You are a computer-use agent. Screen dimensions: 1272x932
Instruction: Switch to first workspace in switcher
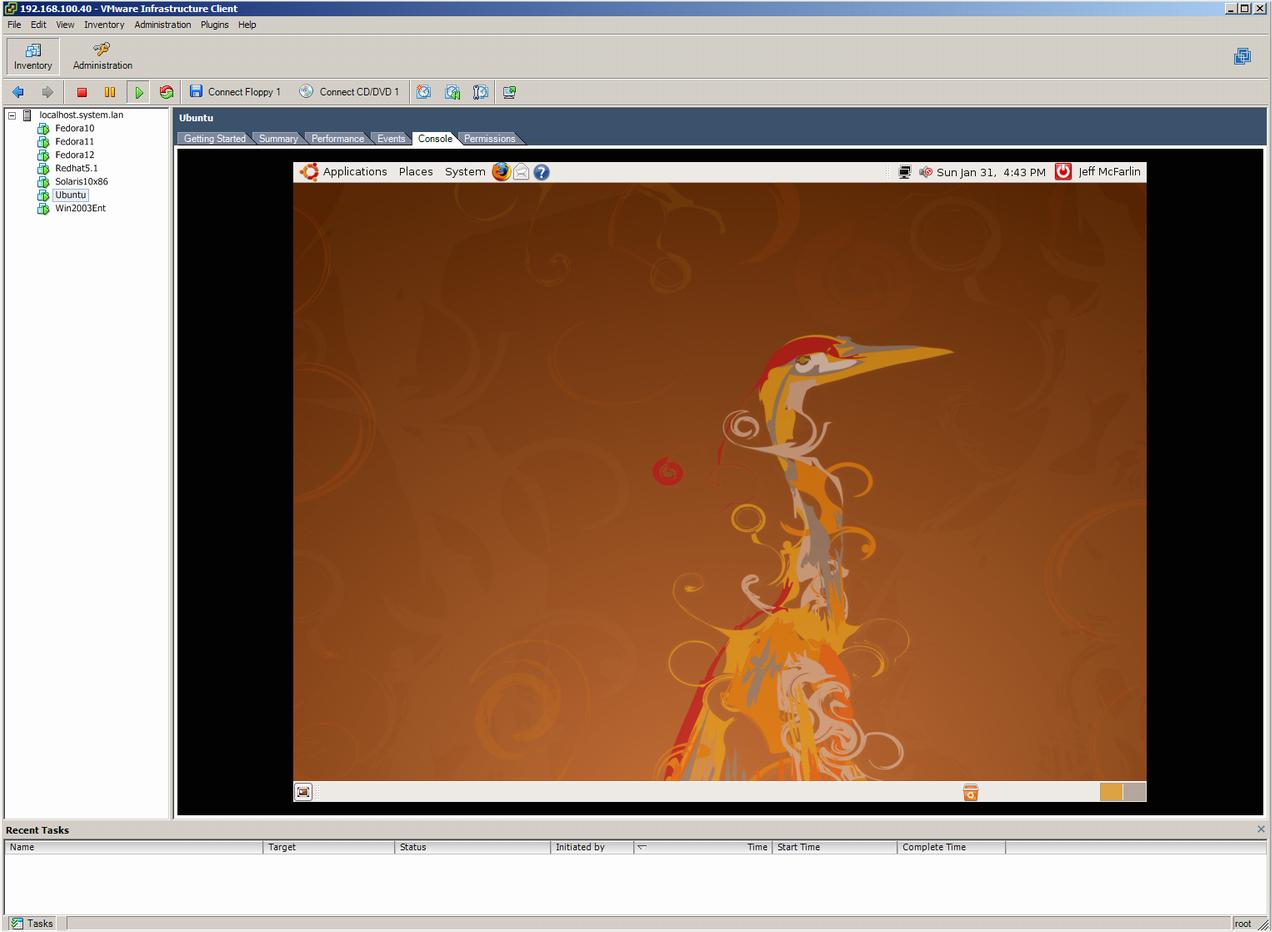[1111, 792]
